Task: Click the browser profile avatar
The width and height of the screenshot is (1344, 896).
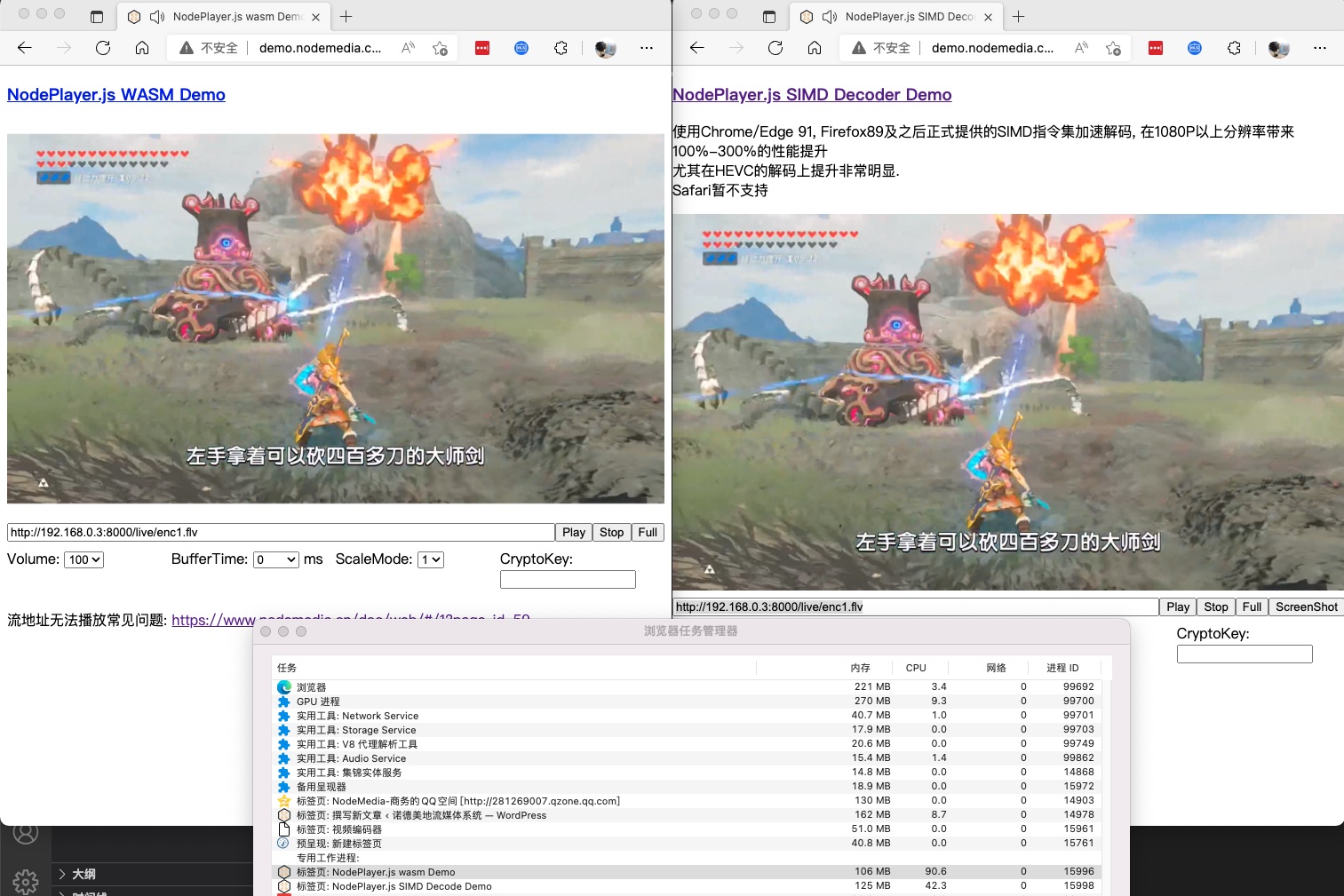Action: tap(605, 48)
